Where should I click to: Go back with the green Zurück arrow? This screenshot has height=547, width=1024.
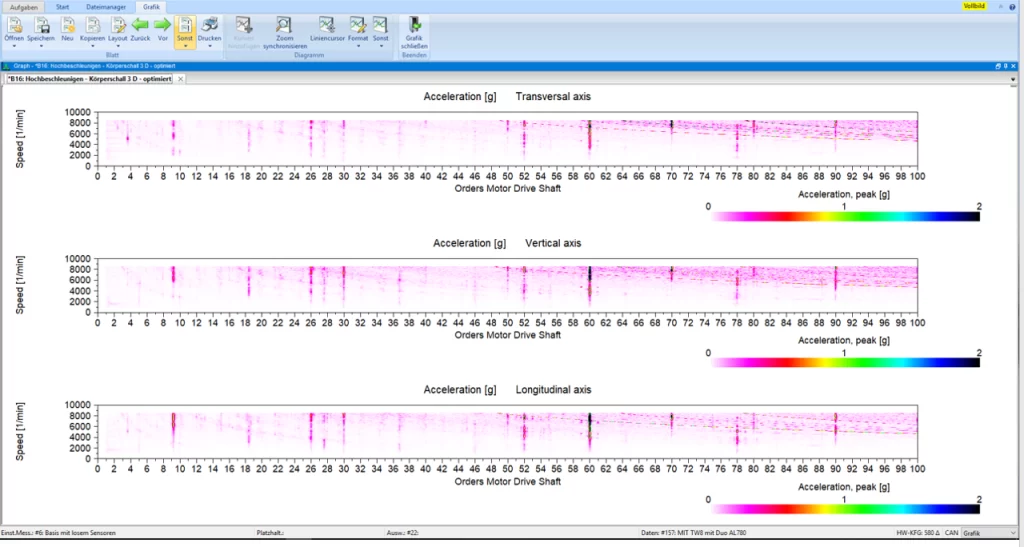(x=140, y=24)
